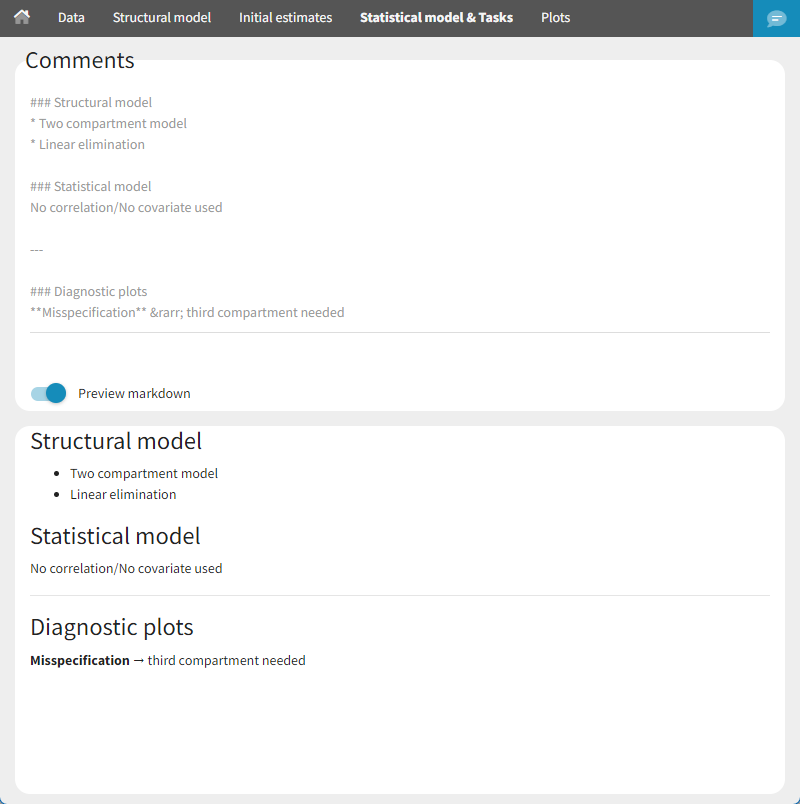The image size is (800, 804).
Task: Open the chat bubble feedback icon
Action: pyautogui.click(x=776, y=18)
